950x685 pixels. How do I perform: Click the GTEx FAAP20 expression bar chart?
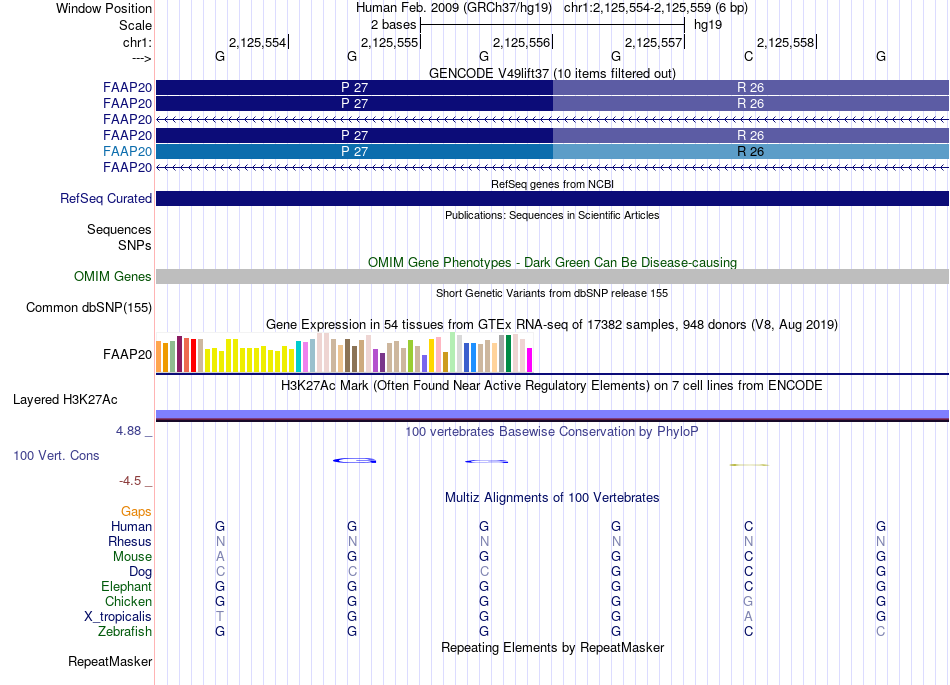[344, 352]
